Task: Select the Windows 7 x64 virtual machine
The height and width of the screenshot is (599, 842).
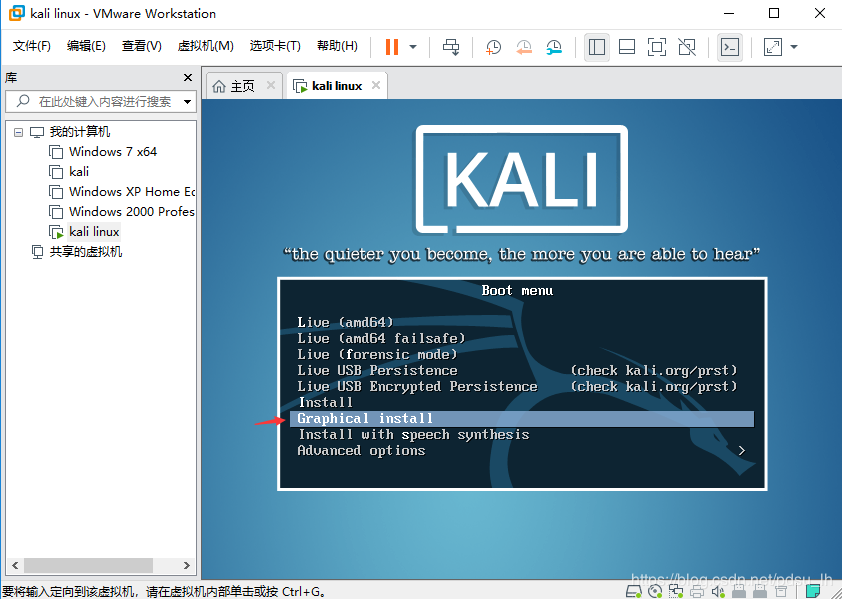Action: coord(113,152)
